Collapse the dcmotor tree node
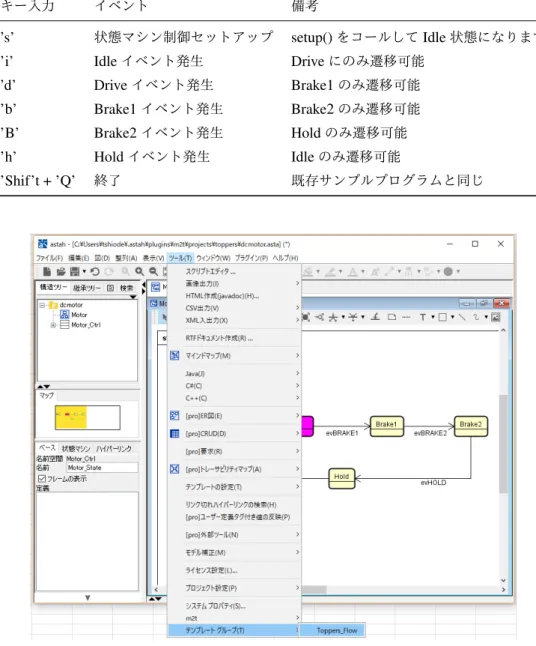 point(42,305)
